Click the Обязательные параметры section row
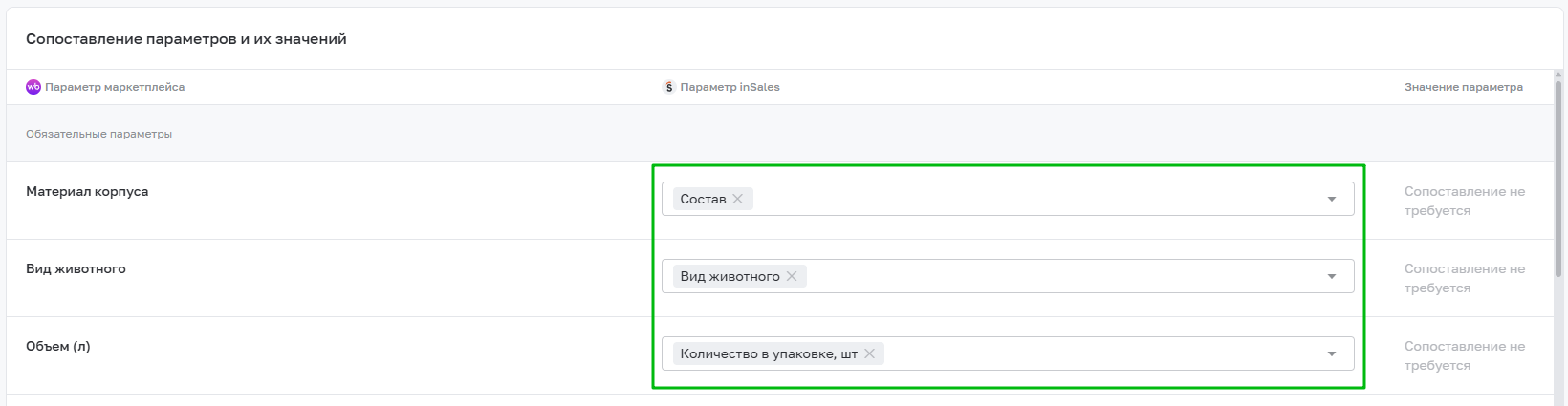Screen dimensions: 1568x406 coord(99,134)
